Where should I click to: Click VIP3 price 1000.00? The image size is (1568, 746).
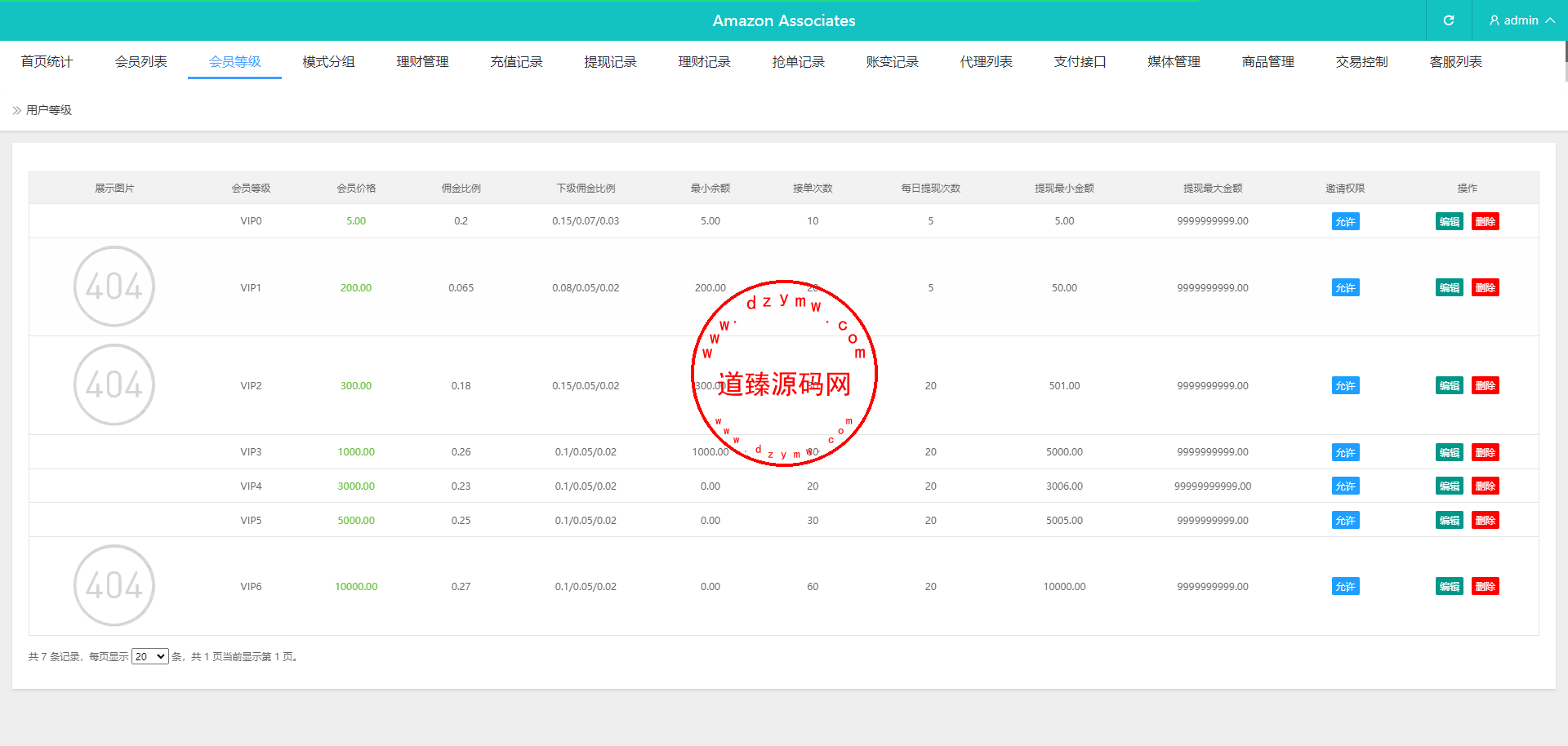tap(356, 452)
